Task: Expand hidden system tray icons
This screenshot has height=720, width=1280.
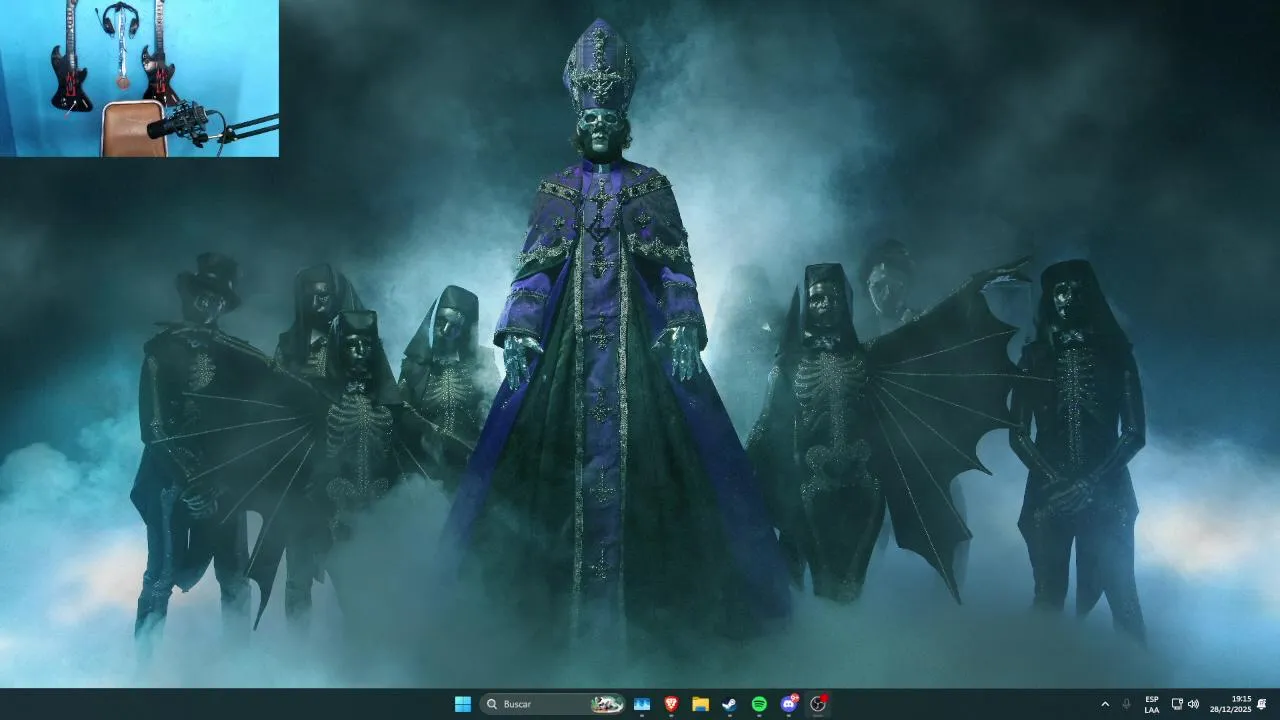Action: click(1105, 704)
